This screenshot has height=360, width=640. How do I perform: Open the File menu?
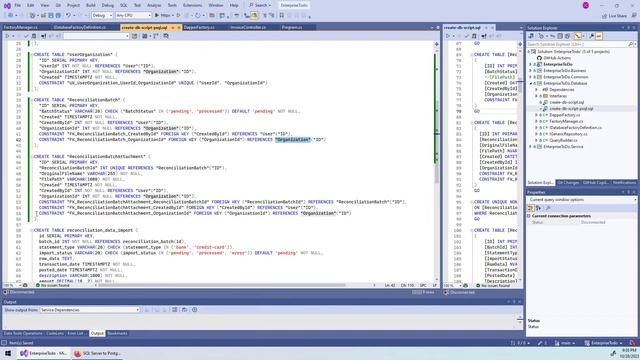click(17, 5)
